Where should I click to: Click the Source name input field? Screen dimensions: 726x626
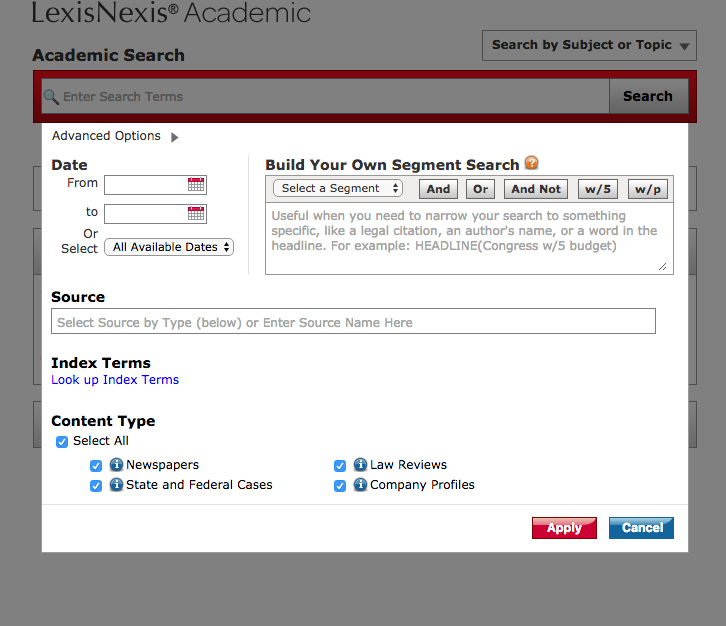coord(353,321)
